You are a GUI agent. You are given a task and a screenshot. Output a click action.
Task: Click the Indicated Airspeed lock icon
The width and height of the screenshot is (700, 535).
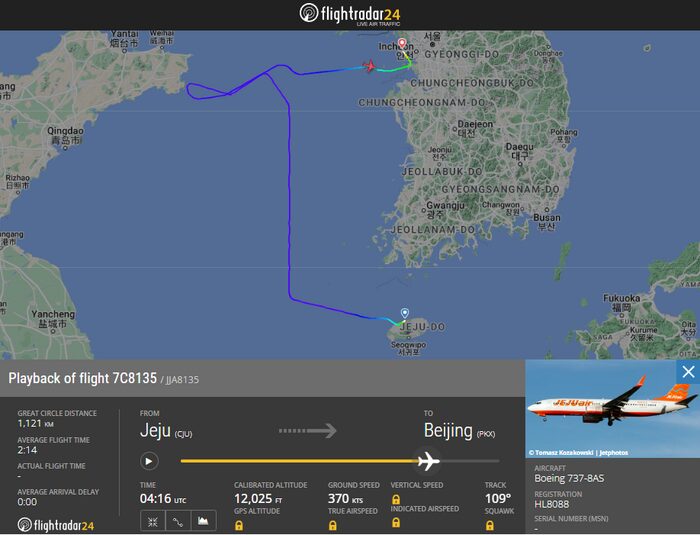[x=396, y=522]
